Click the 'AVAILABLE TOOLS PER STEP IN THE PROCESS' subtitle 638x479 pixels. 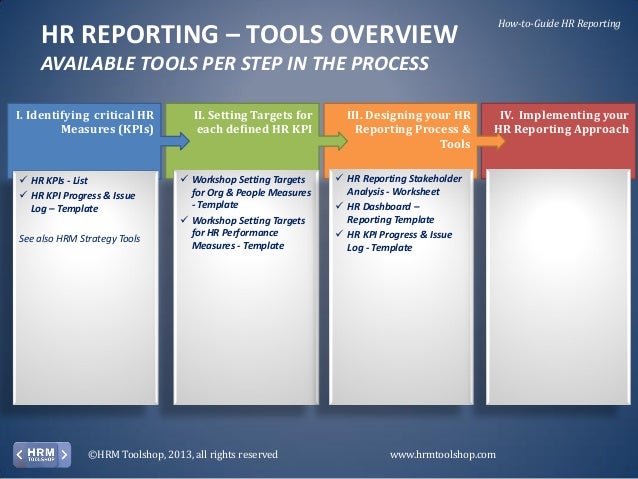[x=235, y=63]
